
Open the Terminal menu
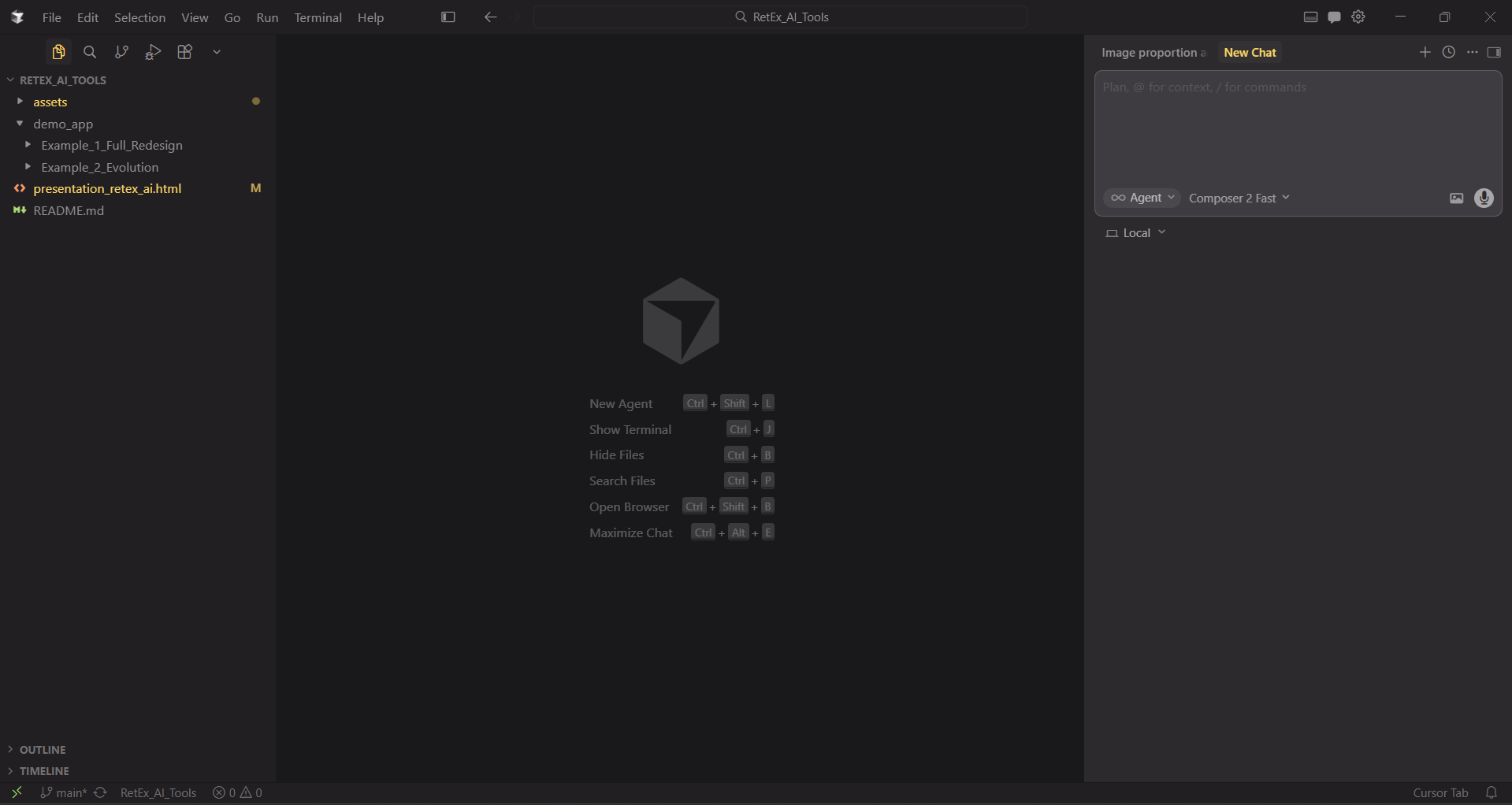click(318, 17)
